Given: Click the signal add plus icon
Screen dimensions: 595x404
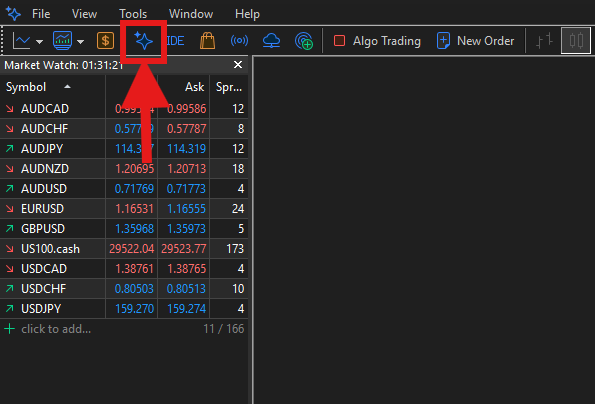Looking at the screenshot, I should pyautogui.click(x=304, y=41).
